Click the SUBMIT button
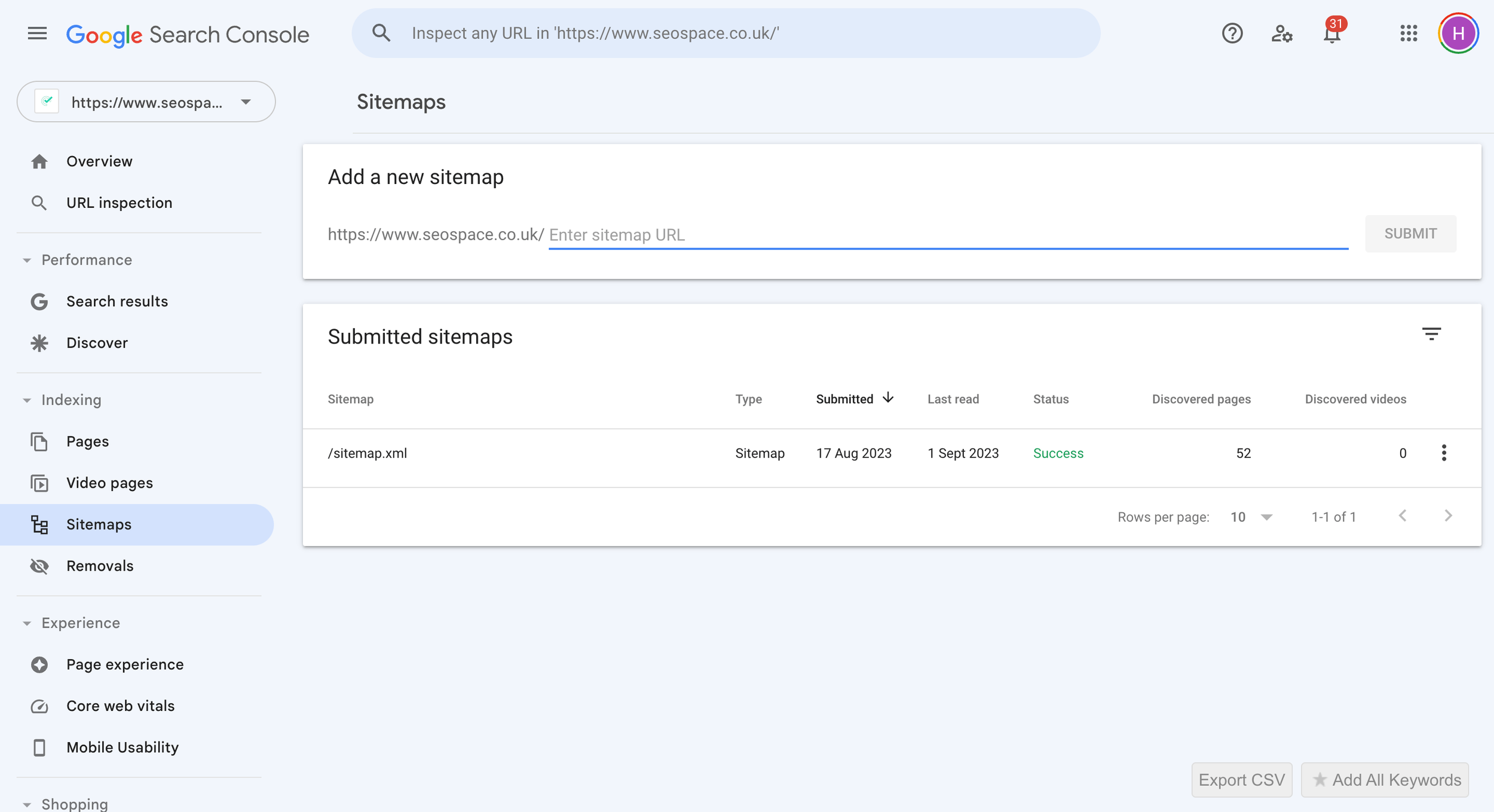The image size is (1494, 812). tap(1410, 234)
